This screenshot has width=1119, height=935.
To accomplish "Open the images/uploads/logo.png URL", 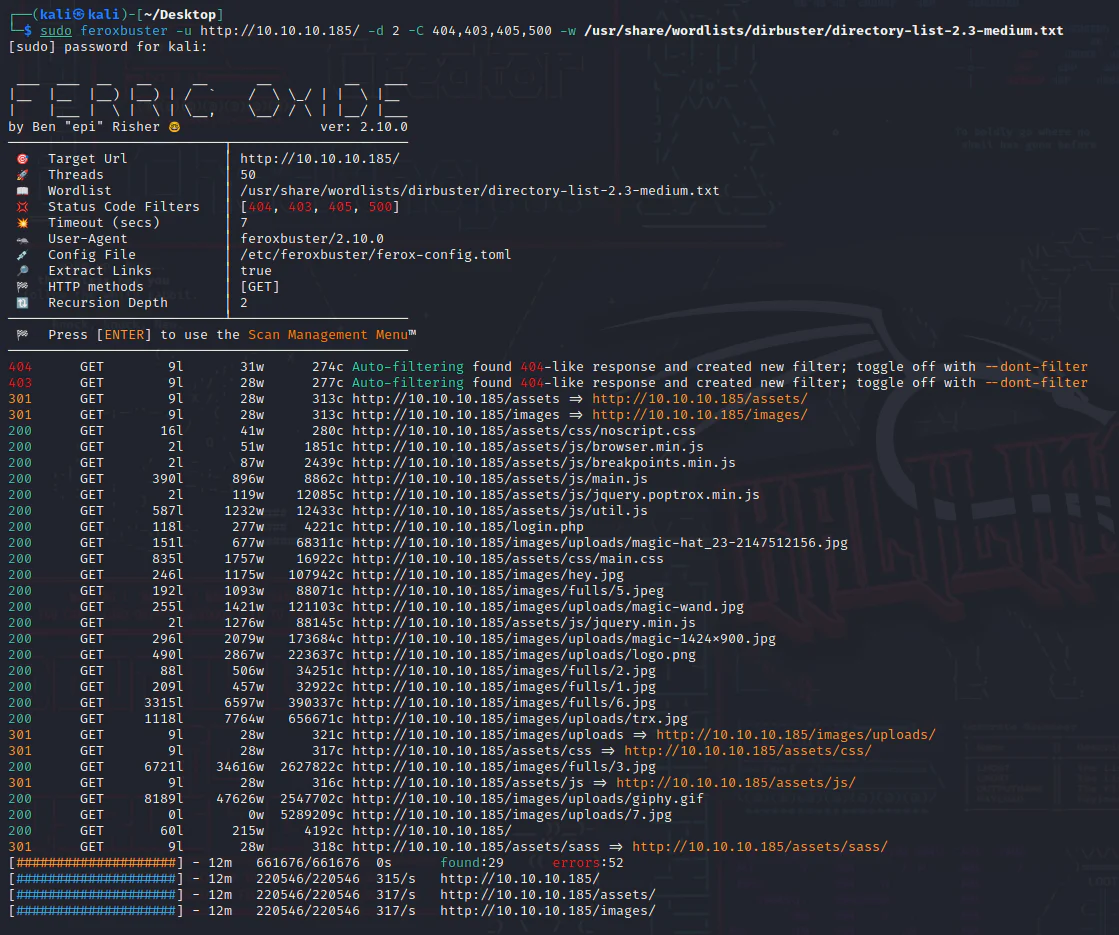I will (524, 654).
